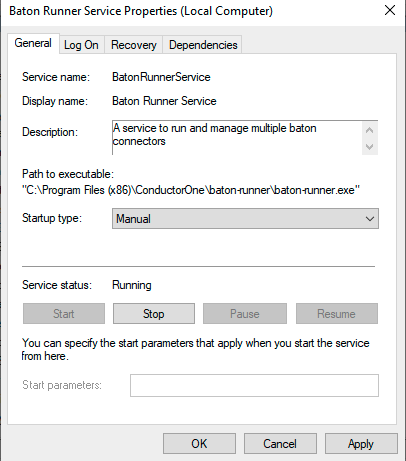Stop the running service
The height and width of the screenshot is (461, 406).
(154, 314)
